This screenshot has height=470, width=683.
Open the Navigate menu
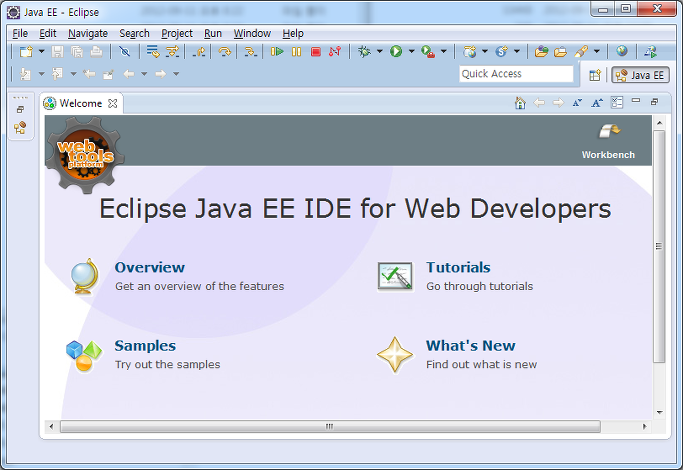pyautogui.click(x=88, y=33)
